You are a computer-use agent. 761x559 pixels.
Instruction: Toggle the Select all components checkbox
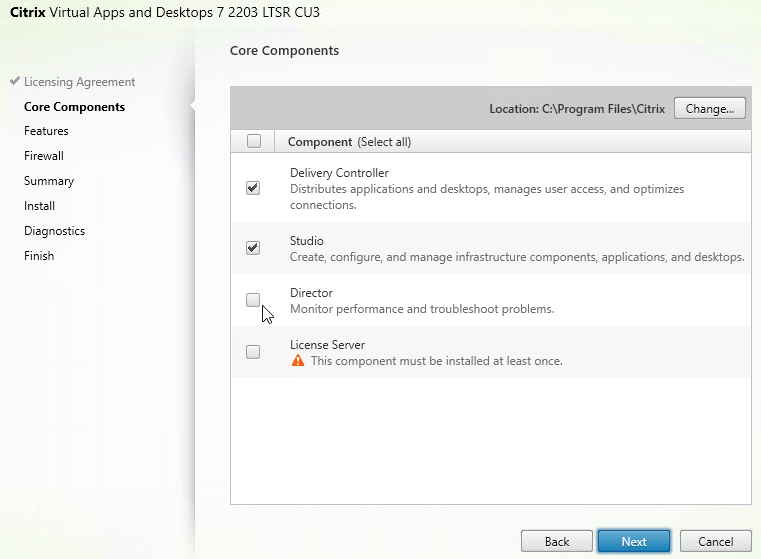(254, 141)
